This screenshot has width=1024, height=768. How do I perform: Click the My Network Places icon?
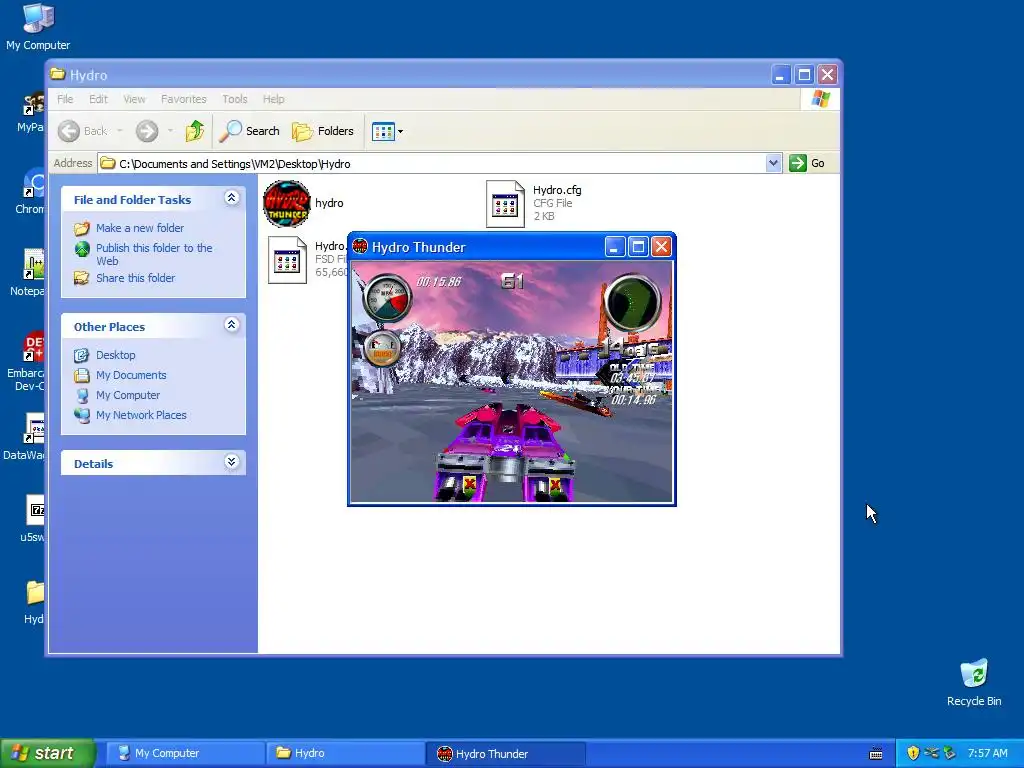pos(82,415)
